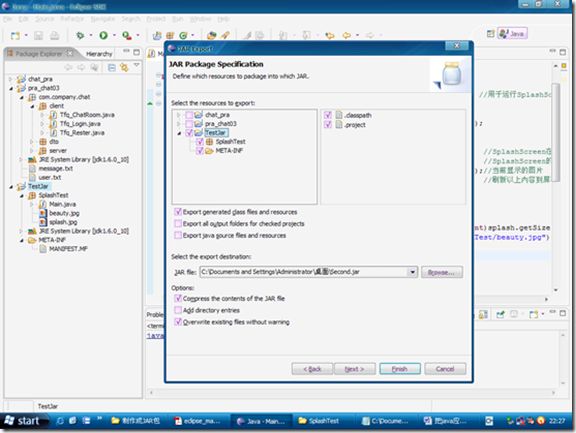Viewport: 576px width, 433px height.
Task: Open the Window menu
Action: click(201, 19)
